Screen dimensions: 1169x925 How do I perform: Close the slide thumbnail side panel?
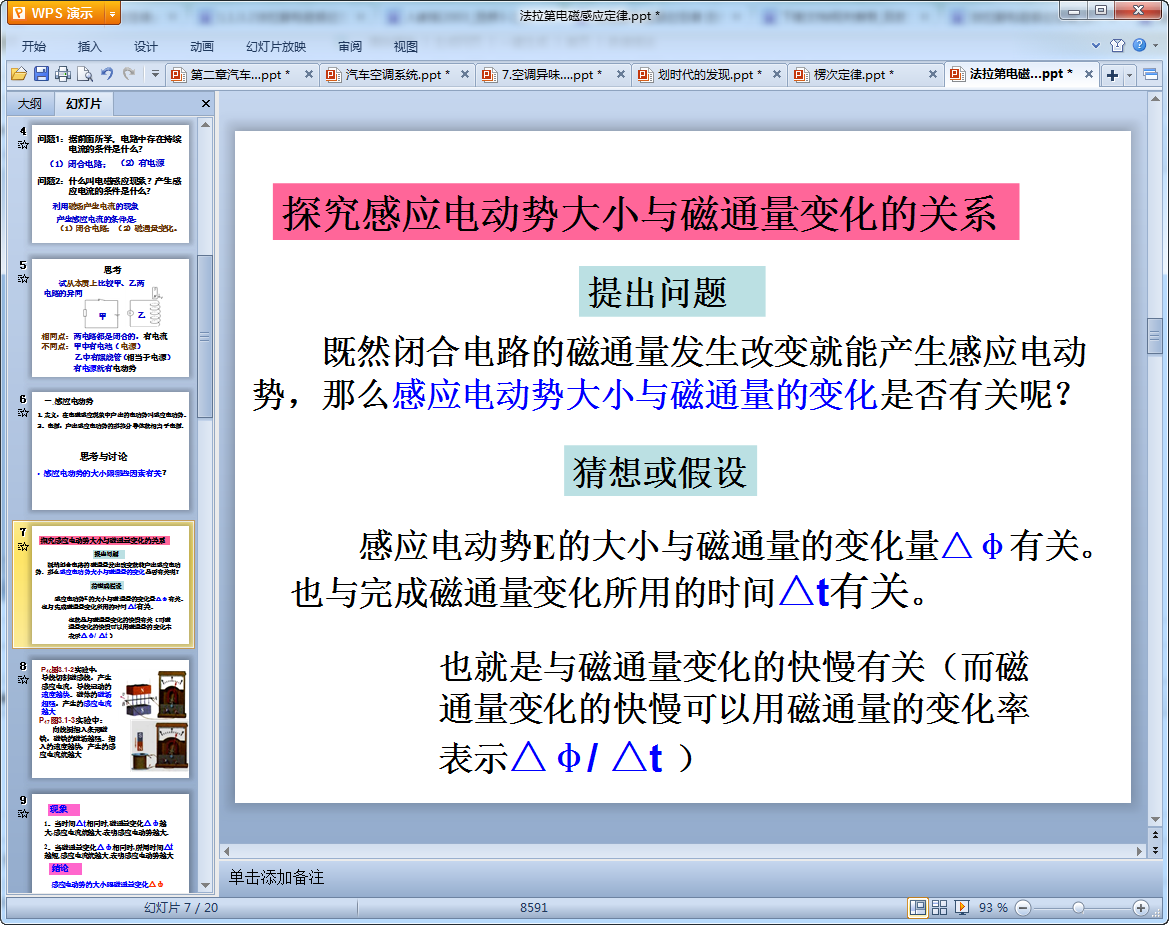pyautogui.click(x=206, y=104)
